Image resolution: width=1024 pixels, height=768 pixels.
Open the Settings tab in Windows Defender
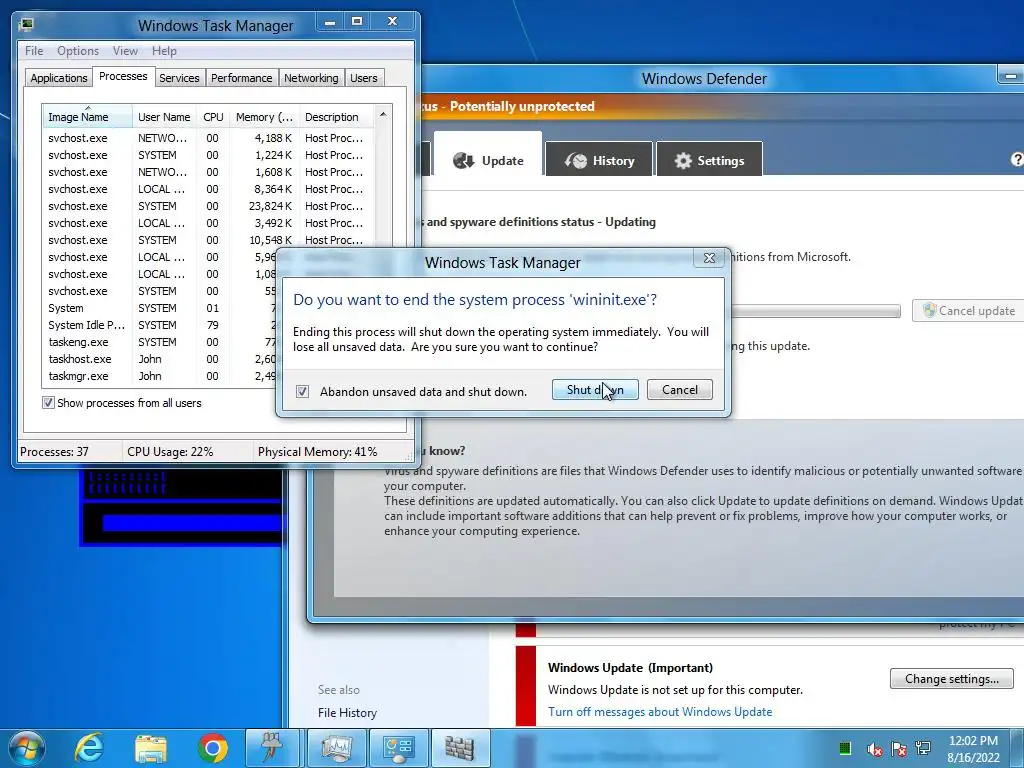(x=709, y=160)
